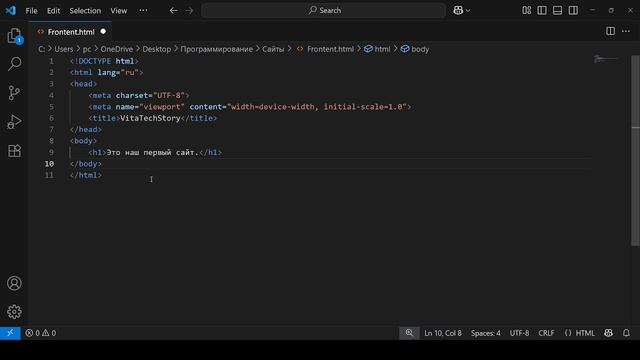Click the "UTF-8" charset value in code
This screenshot has width=640, height=360.
coord(169,95)
